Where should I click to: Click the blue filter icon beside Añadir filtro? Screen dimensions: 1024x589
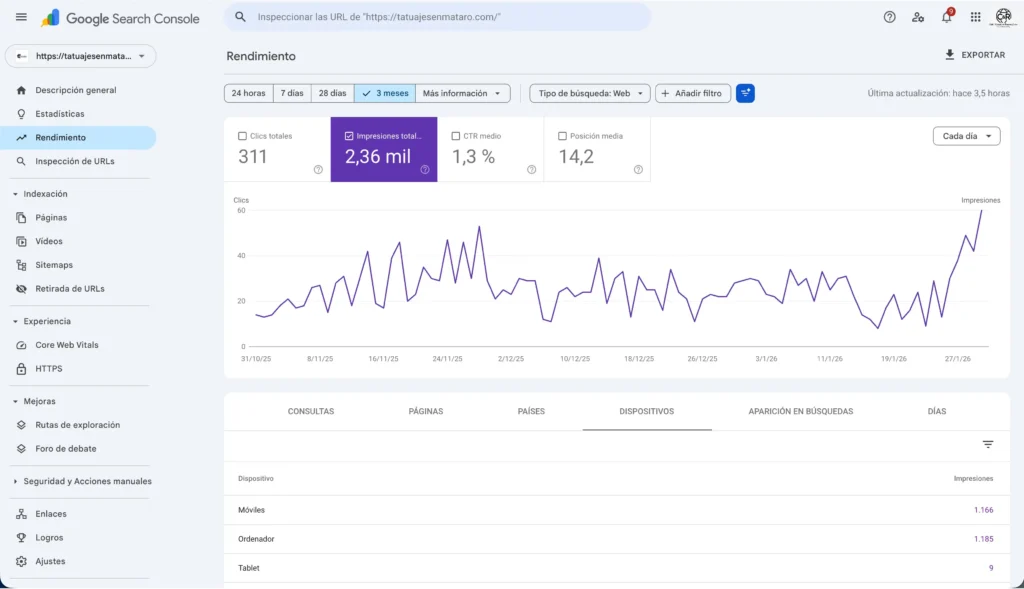click(745, 92)
